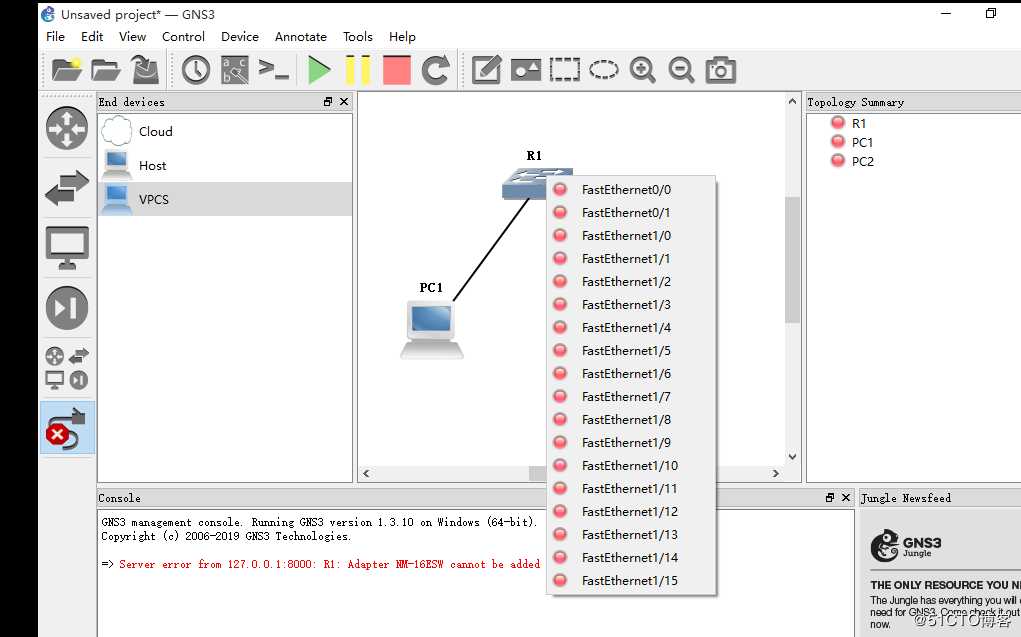1021x637 pixels.
Task: Open console for all devices
Action: 273,69
